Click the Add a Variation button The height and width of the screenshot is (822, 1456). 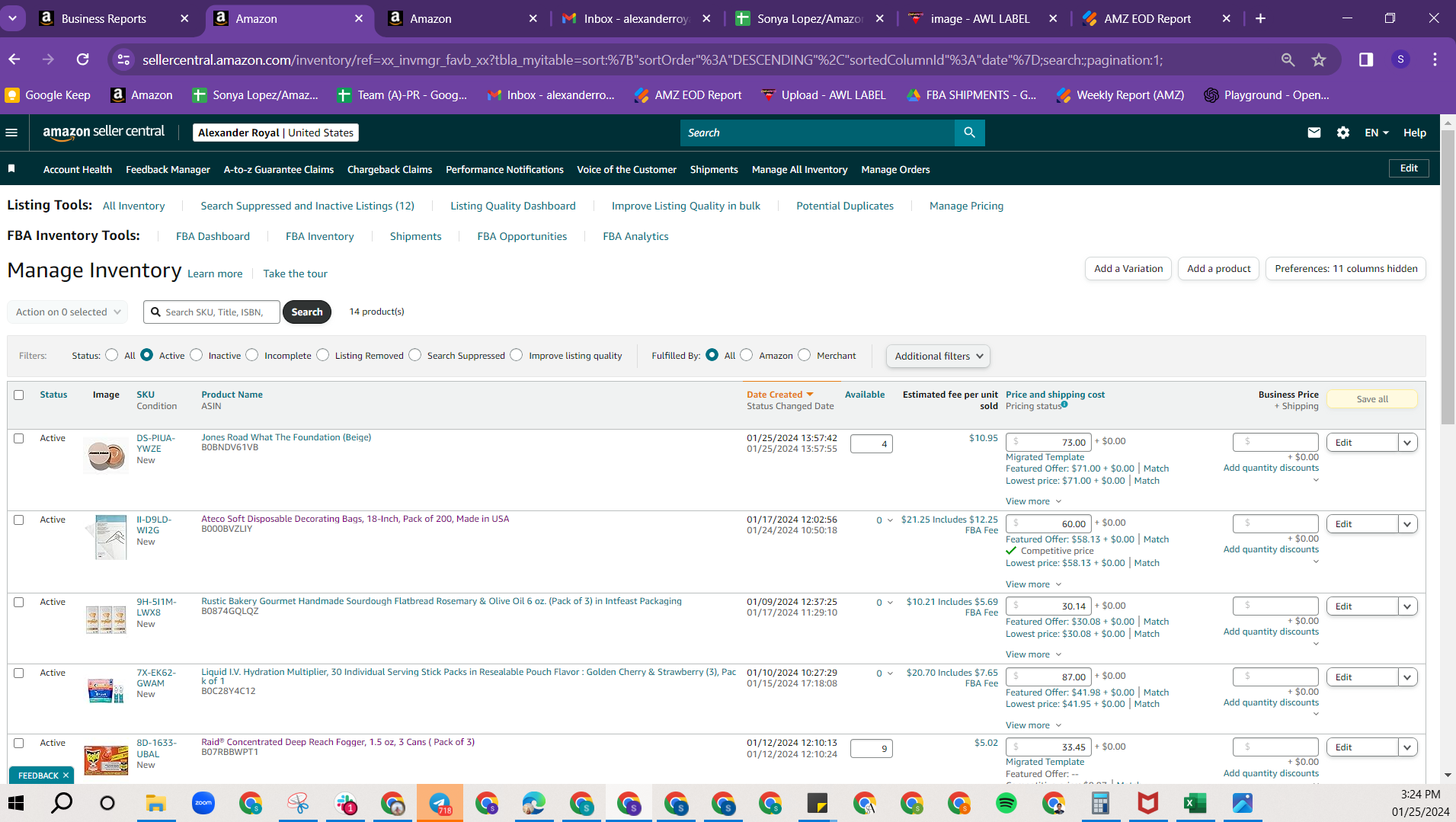pos(1128,269)
